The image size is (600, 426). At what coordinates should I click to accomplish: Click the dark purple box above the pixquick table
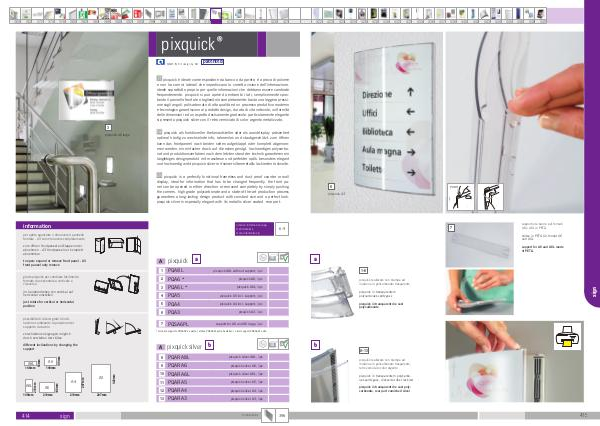coord(254,229)
